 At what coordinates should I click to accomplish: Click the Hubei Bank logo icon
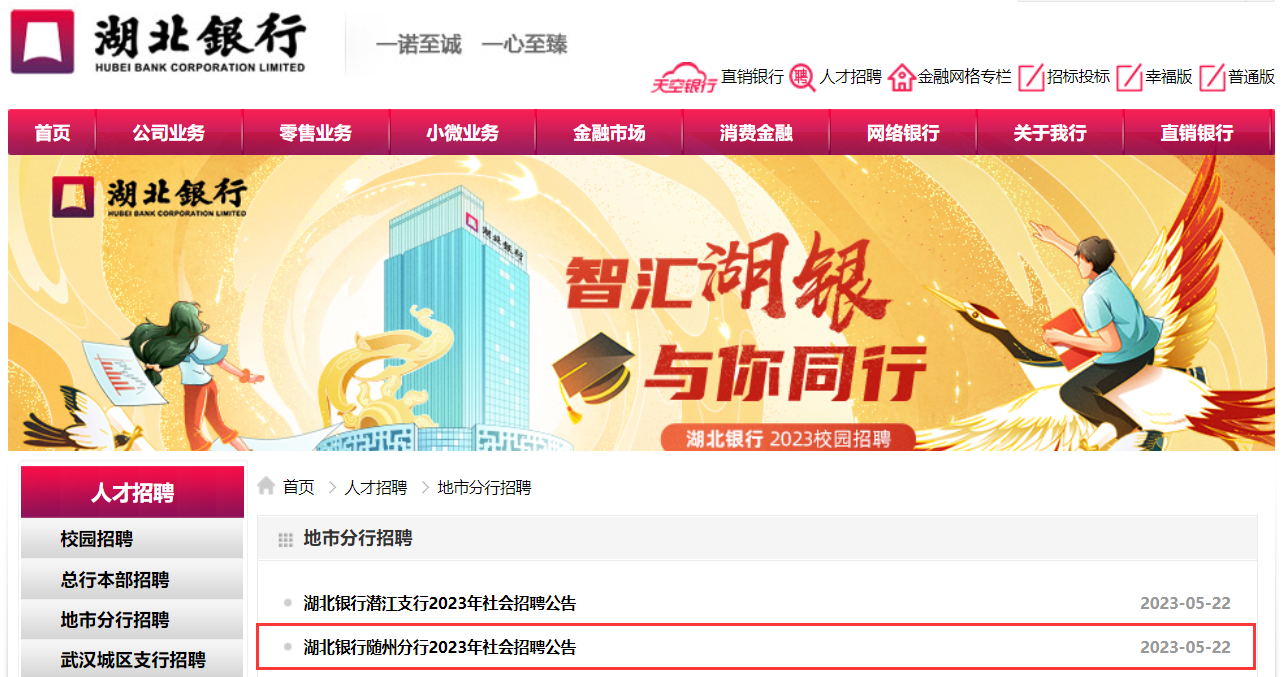pos(42,41)
